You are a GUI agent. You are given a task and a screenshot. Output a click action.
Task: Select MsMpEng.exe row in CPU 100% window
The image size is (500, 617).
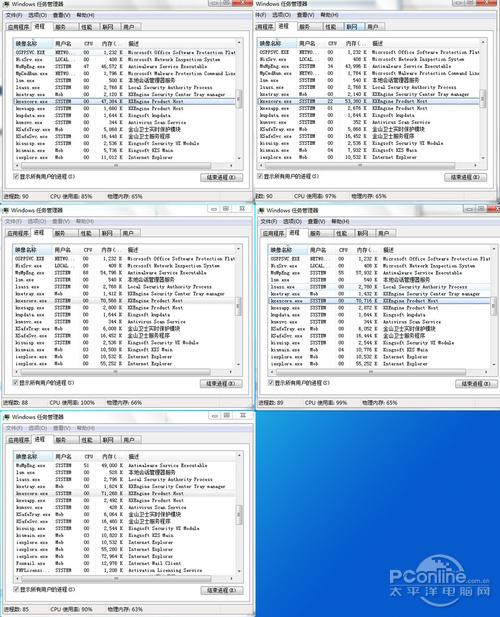tap(124, 273)
